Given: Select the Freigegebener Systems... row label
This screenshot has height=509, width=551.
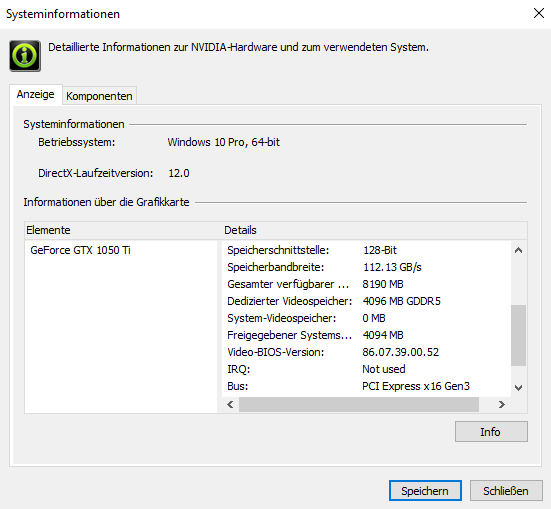Looking at the screenshot, I should [x=290, y=335].
